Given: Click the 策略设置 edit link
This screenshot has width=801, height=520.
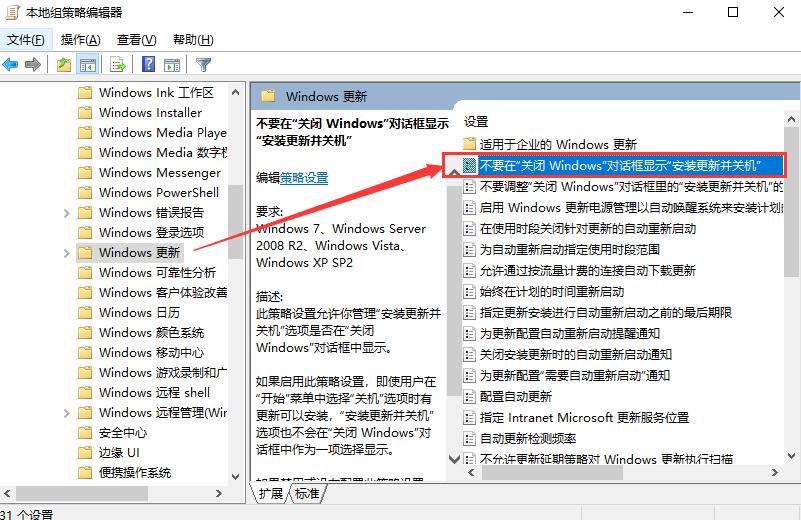Looking at the screenshot, I should point(304,177).
